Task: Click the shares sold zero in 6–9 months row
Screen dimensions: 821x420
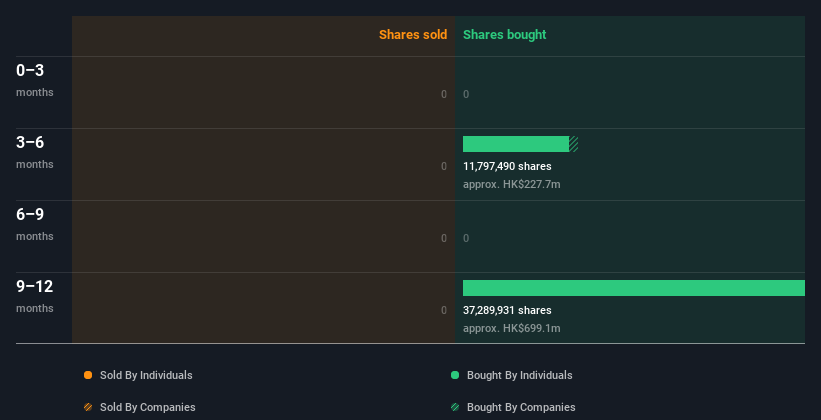Action: (444, 238)
